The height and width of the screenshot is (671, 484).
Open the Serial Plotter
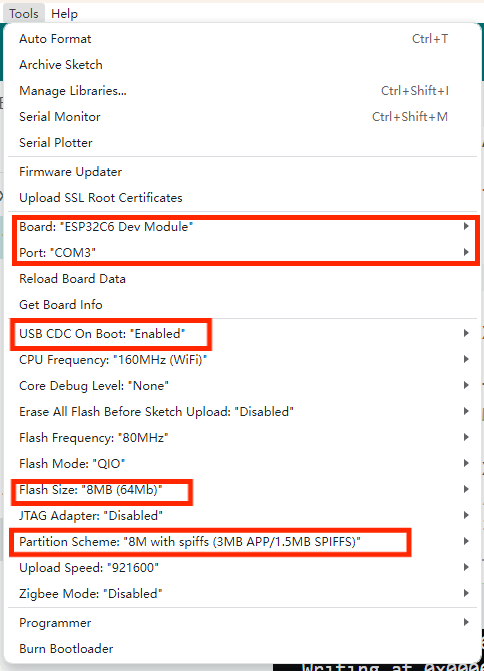tap(242, 143)
